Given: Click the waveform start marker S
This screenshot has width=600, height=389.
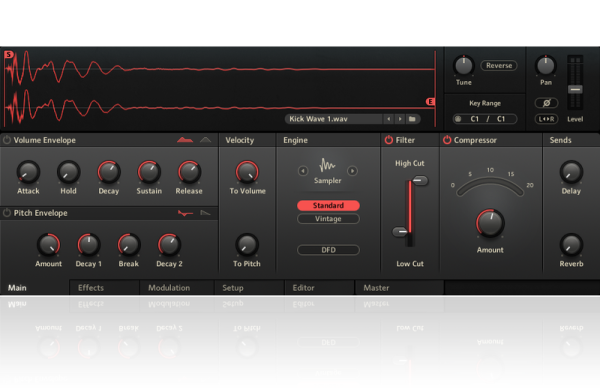Looking at the screenshot, I should click(8, 55).
